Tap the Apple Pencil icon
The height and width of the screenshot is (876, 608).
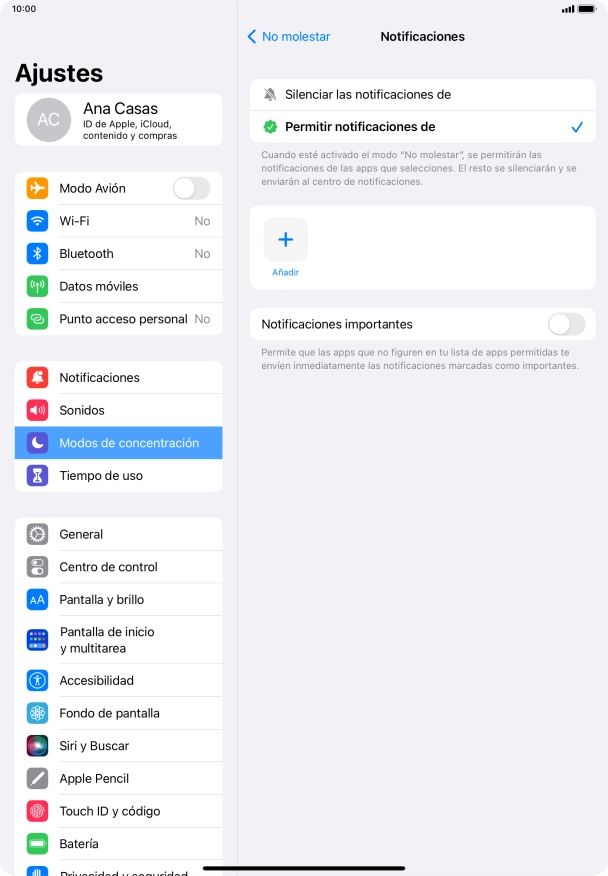coord(37,778)
